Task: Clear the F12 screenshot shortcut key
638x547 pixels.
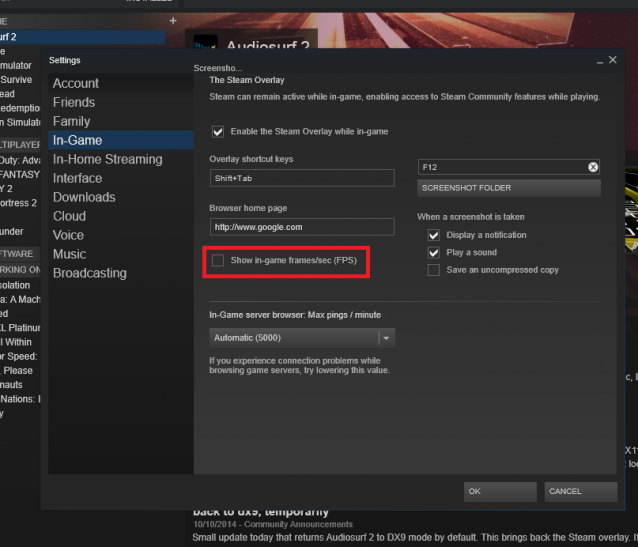Action: click(593, 167)
